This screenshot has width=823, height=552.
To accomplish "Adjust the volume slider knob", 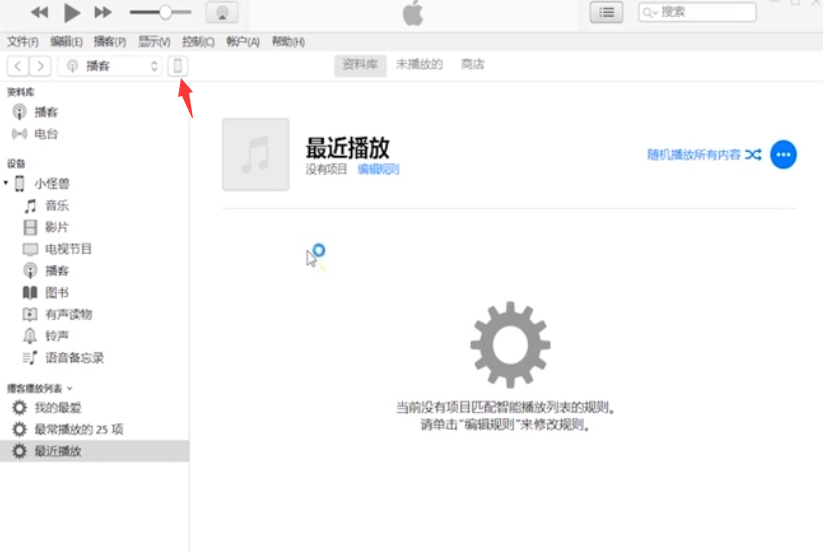I will pyautogui.click(x=165, y=12).
